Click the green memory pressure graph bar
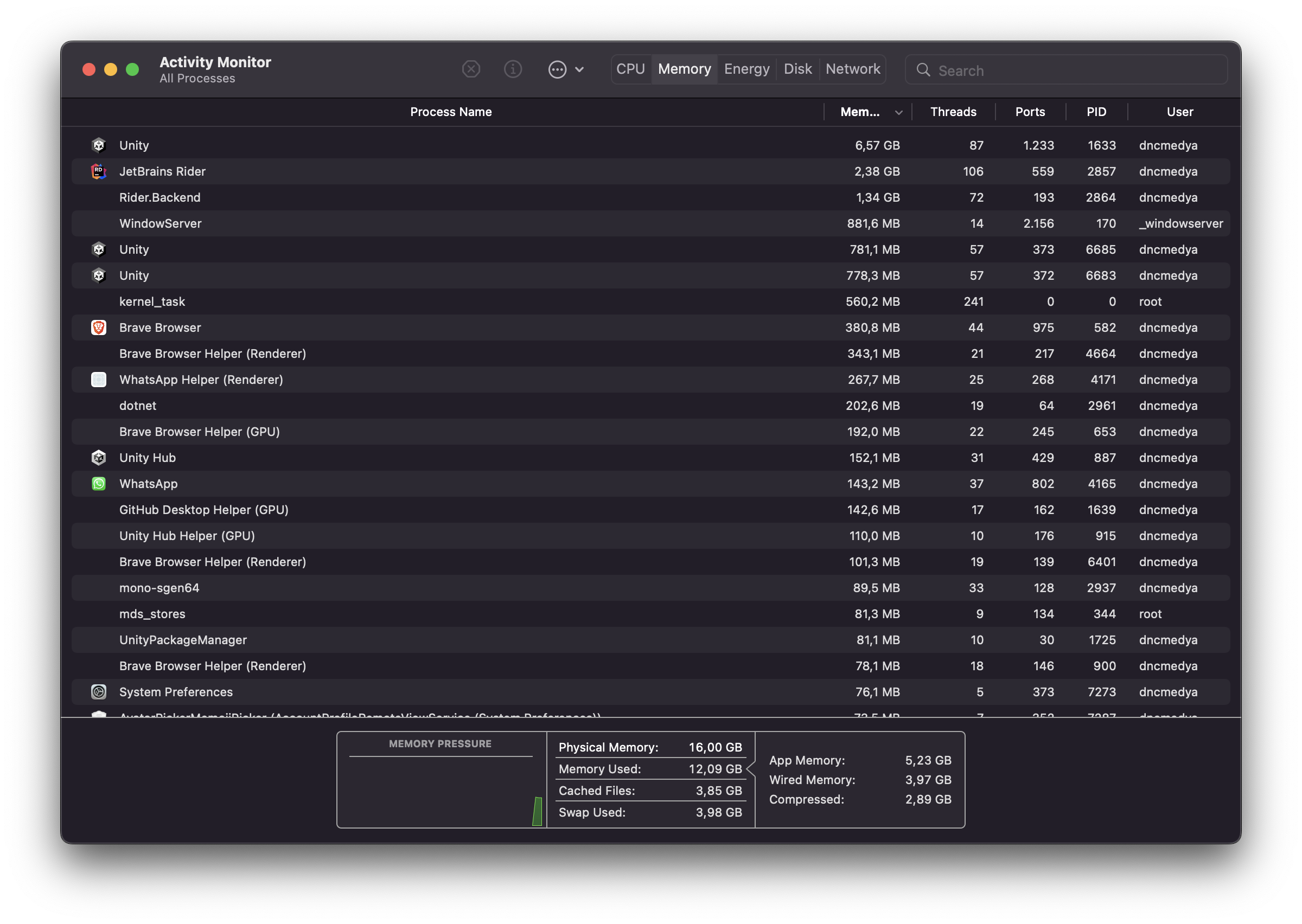This screenshot has height=924, width=1302. [x=537, y=811]
